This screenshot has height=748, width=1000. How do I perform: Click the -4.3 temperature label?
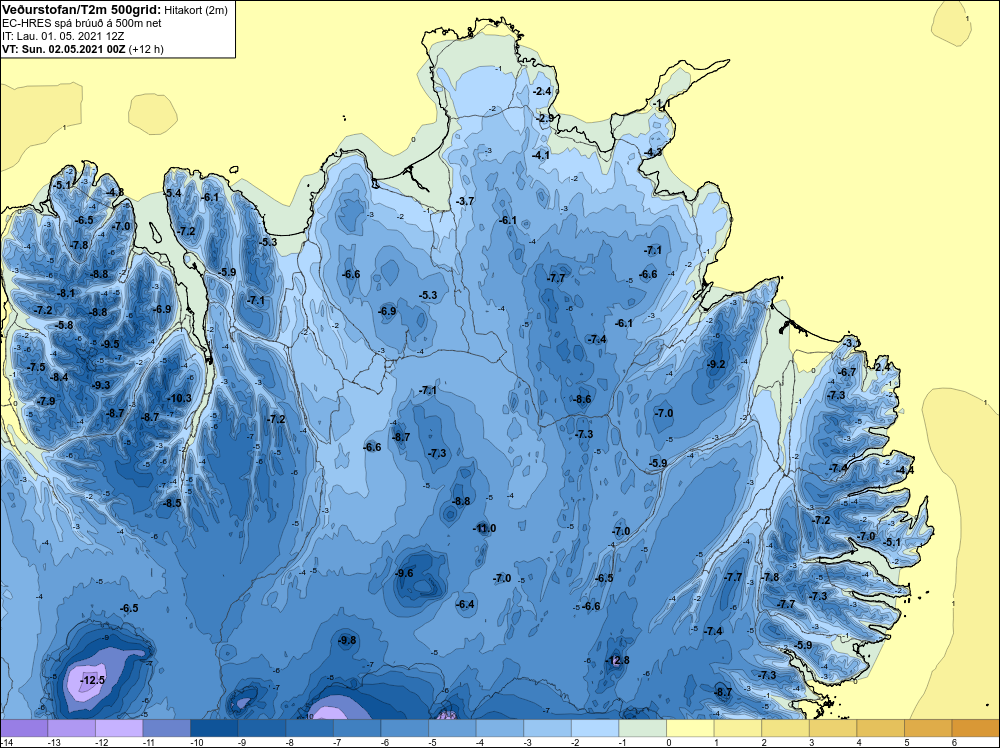[x=653, y=152]
